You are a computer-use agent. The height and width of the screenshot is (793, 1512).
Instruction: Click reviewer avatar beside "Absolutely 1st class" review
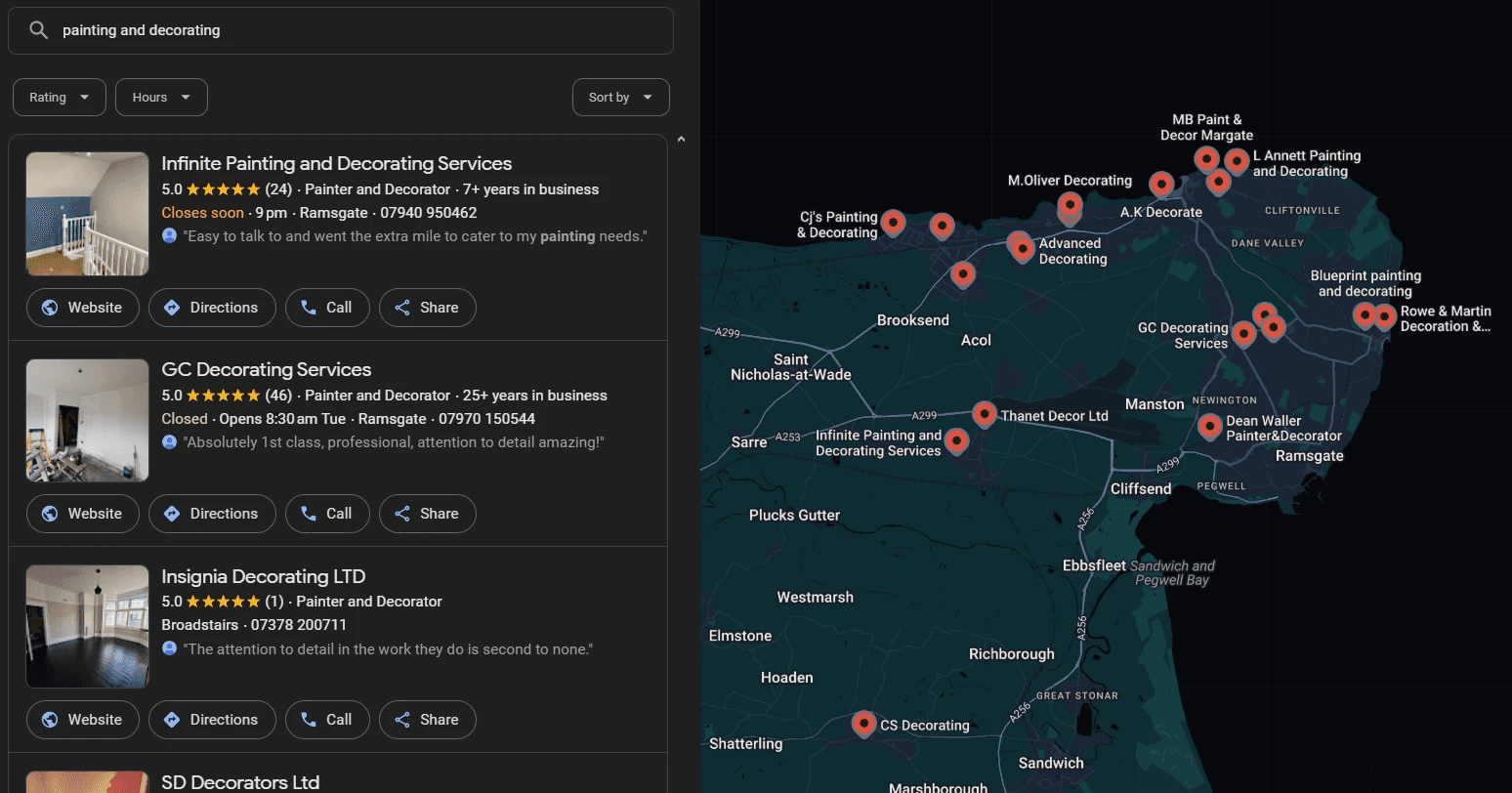tap(170, 442)
